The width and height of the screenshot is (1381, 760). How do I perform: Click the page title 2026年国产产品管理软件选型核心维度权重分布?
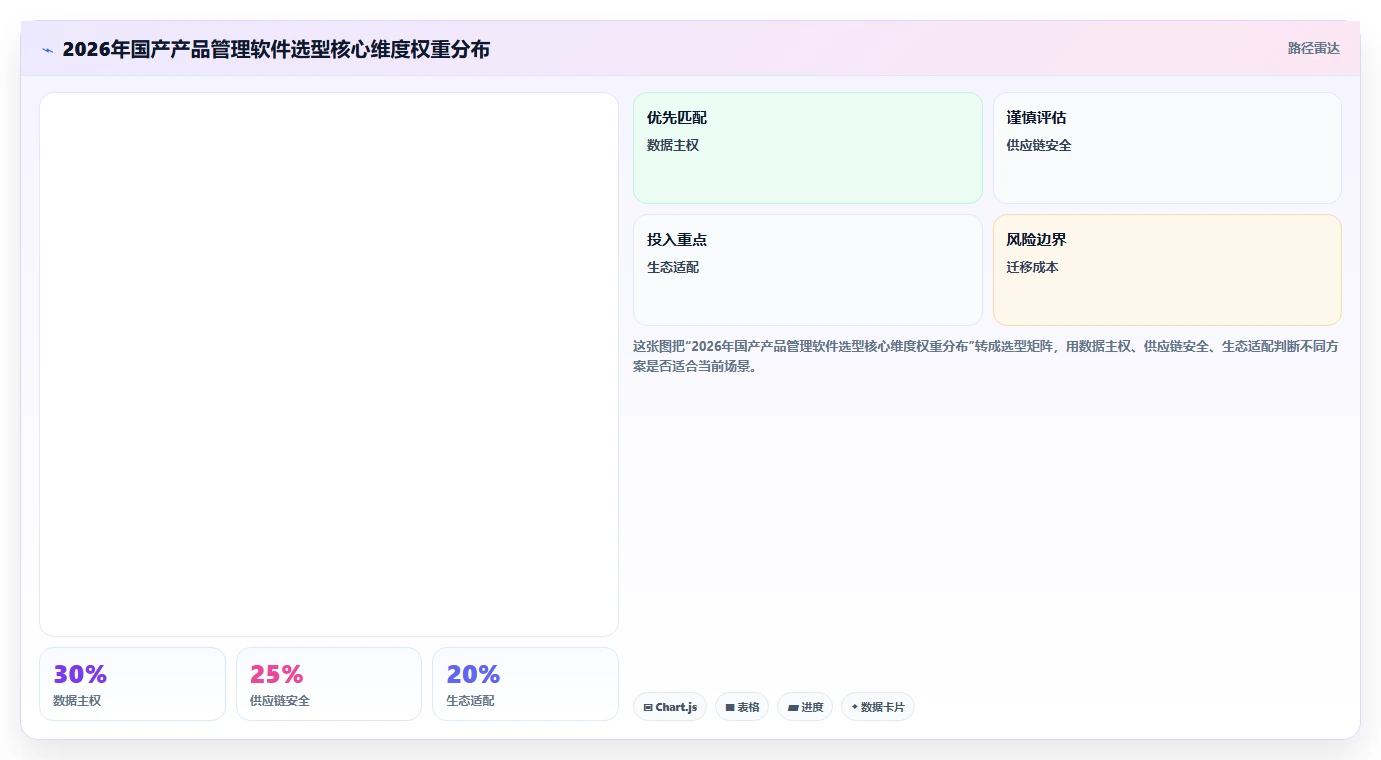[x=276, y=50]
